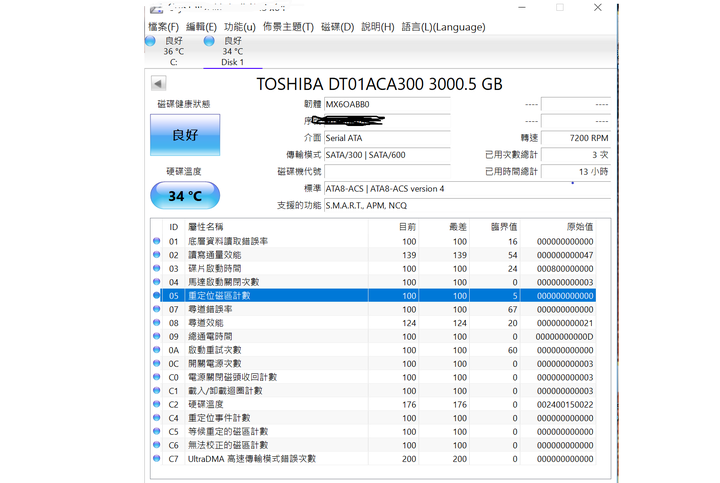Viewport: 720px width, 483px height.
Task: Click the Serial ATA interface field
Action: pyautogui.click(x=387, y=138)
